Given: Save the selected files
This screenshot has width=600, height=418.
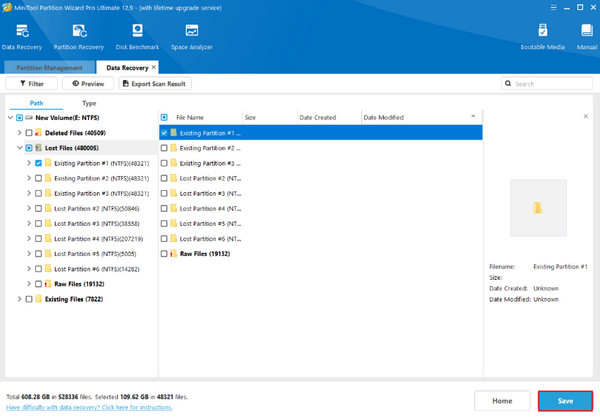Looking at the screenshot, I should 565,401.
